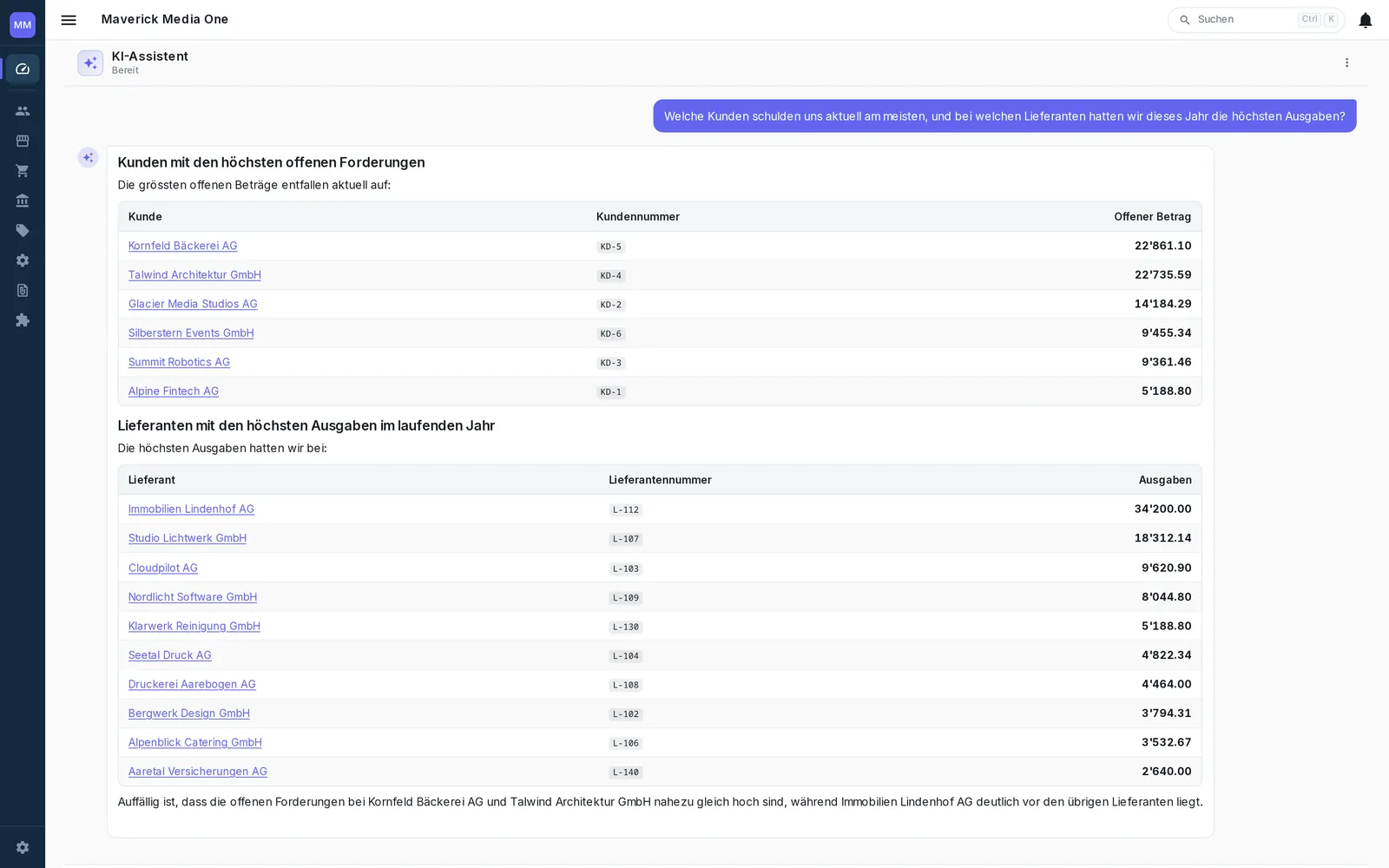1389x868 pixels.
Task: Open supplier Nordlicht Software GmbH
Action: [193, 597]
